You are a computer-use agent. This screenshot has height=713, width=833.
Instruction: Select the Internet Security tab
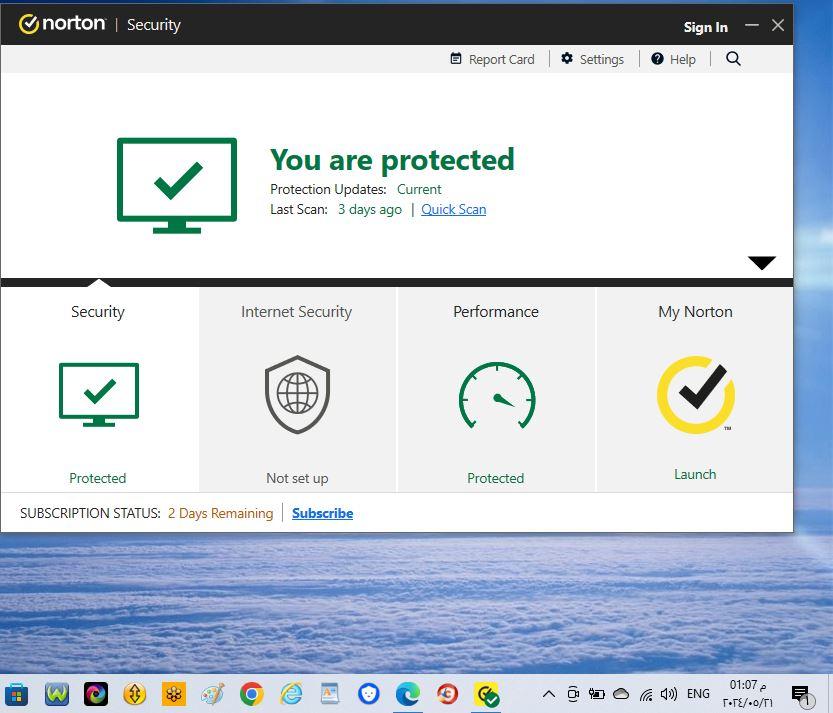(x=298, y=389)
